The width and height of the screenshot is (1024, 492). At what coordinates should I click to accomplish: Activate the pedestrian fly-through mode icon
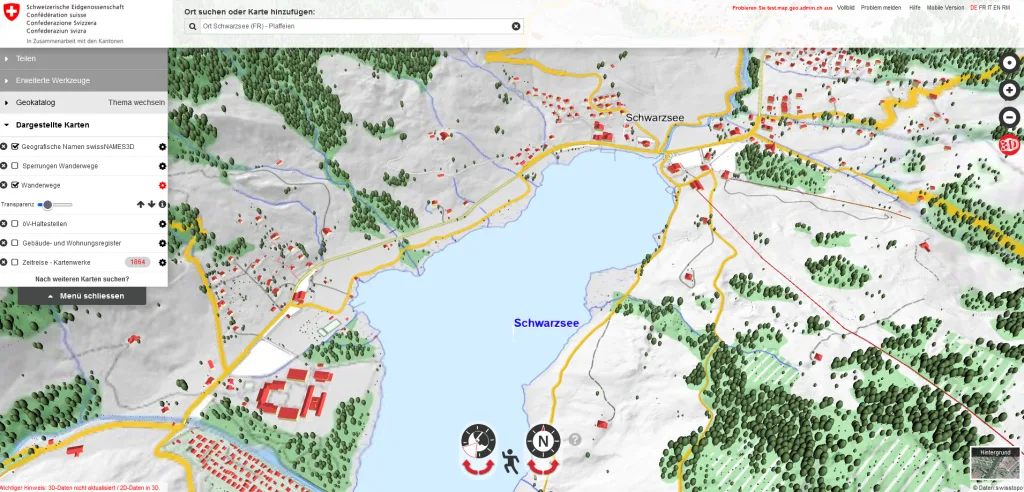(511, 462)
